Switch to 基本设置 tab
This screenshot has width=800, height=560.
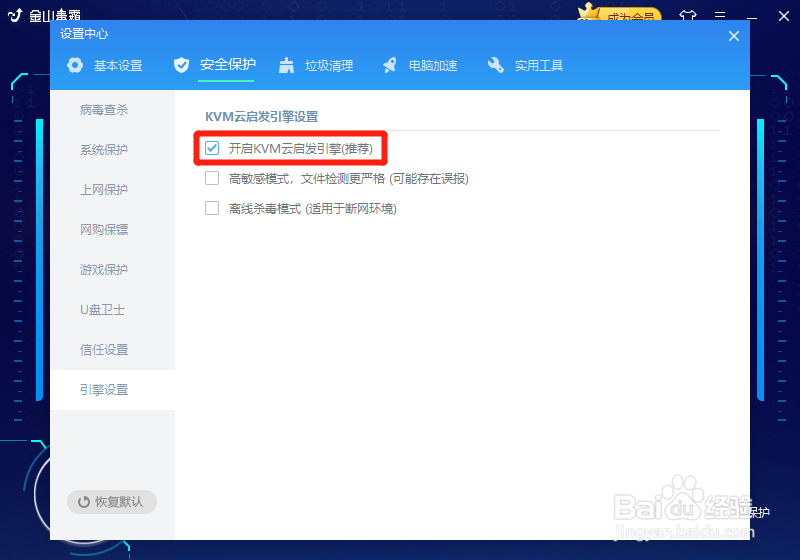coord(105,65)
